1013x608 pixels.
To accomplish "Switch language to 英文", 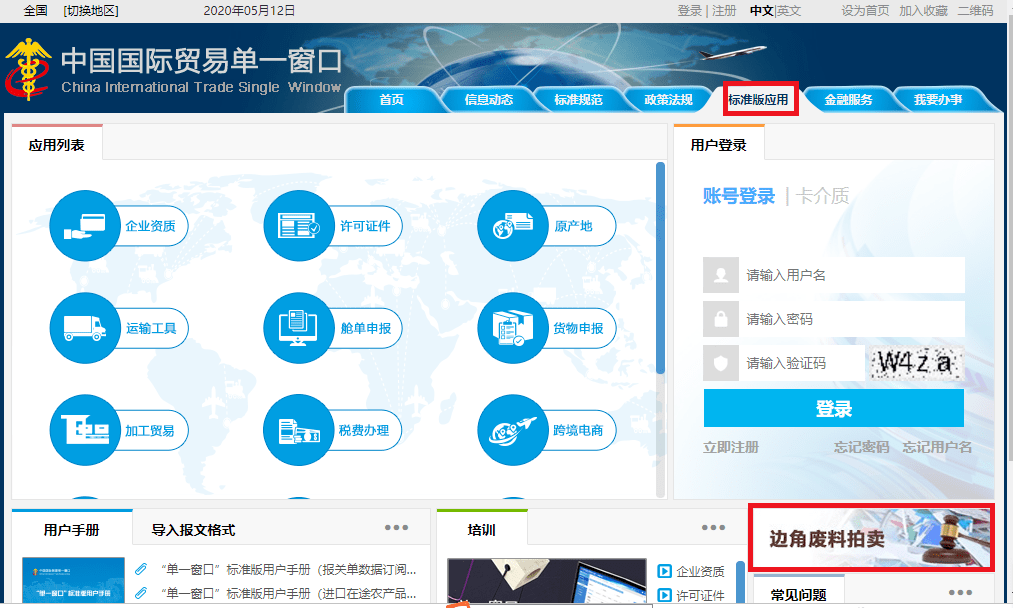I will coord(789,11).
